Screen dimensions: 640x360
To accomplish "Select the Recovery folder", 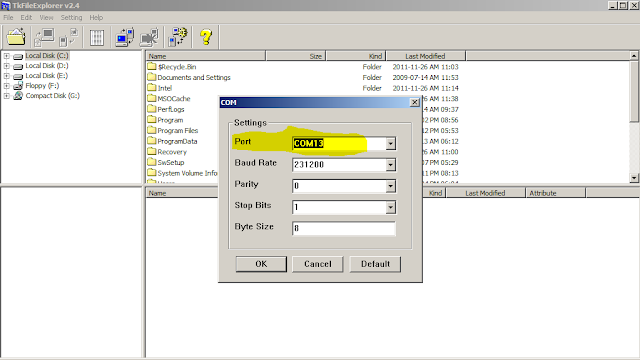I will [172, 152].
